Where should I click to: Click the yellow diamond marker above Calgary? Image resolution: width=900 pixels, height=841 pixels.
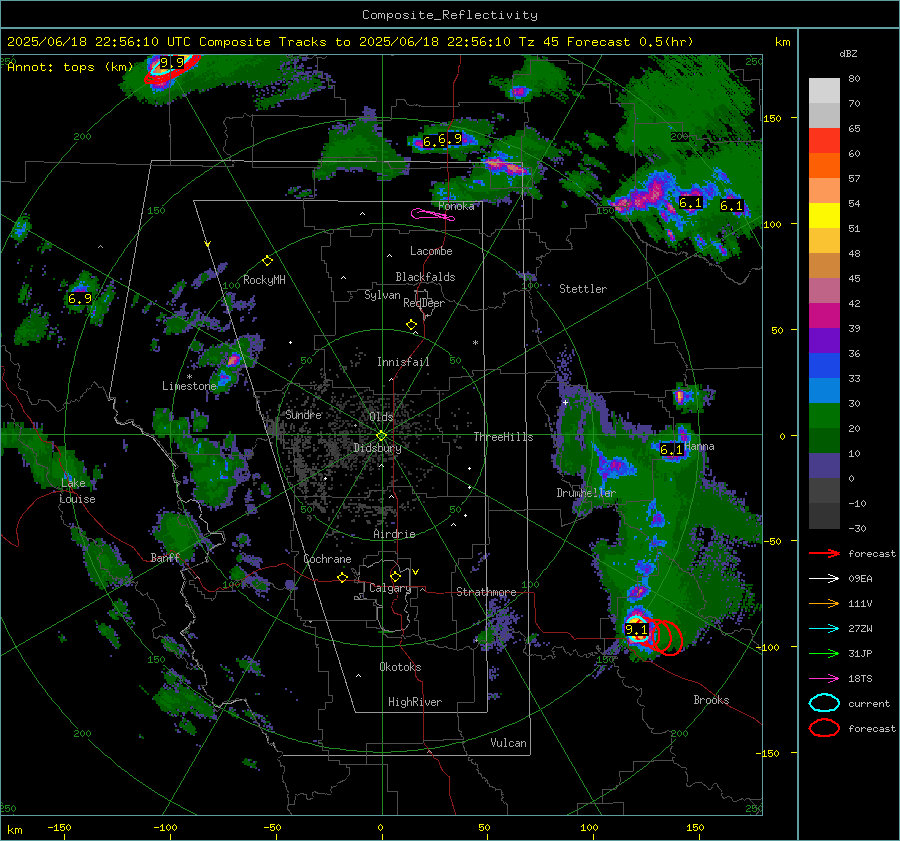pos(395,576)
